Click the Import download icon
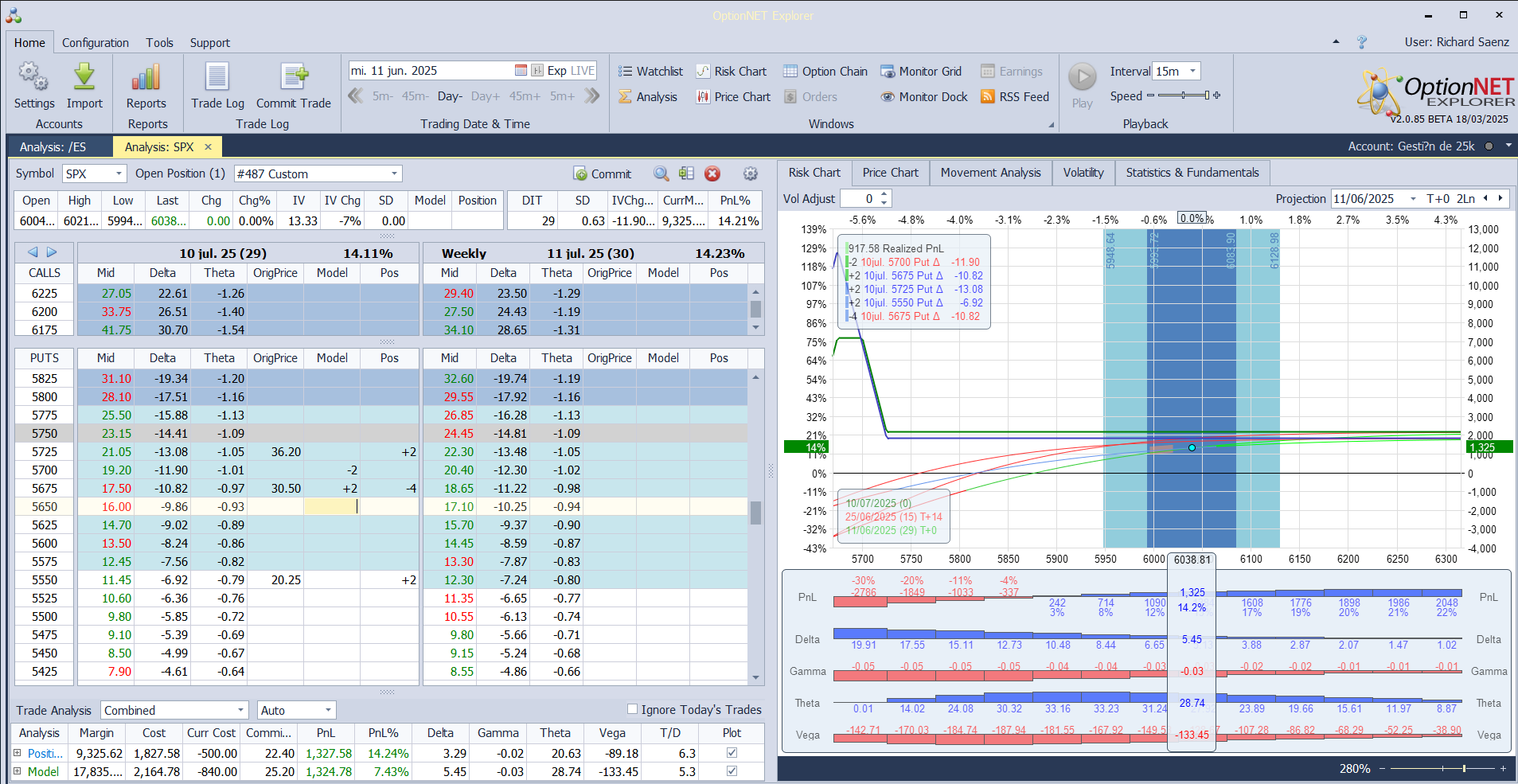This screenshot has height=784, width=1518. 84,77
